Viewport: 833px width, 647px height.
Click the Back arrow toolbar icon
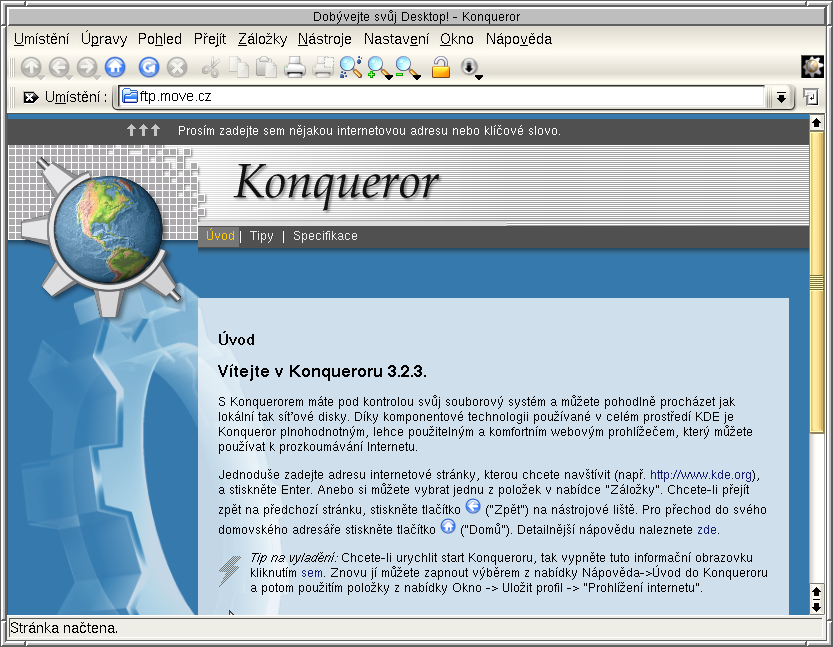[59, 67]
